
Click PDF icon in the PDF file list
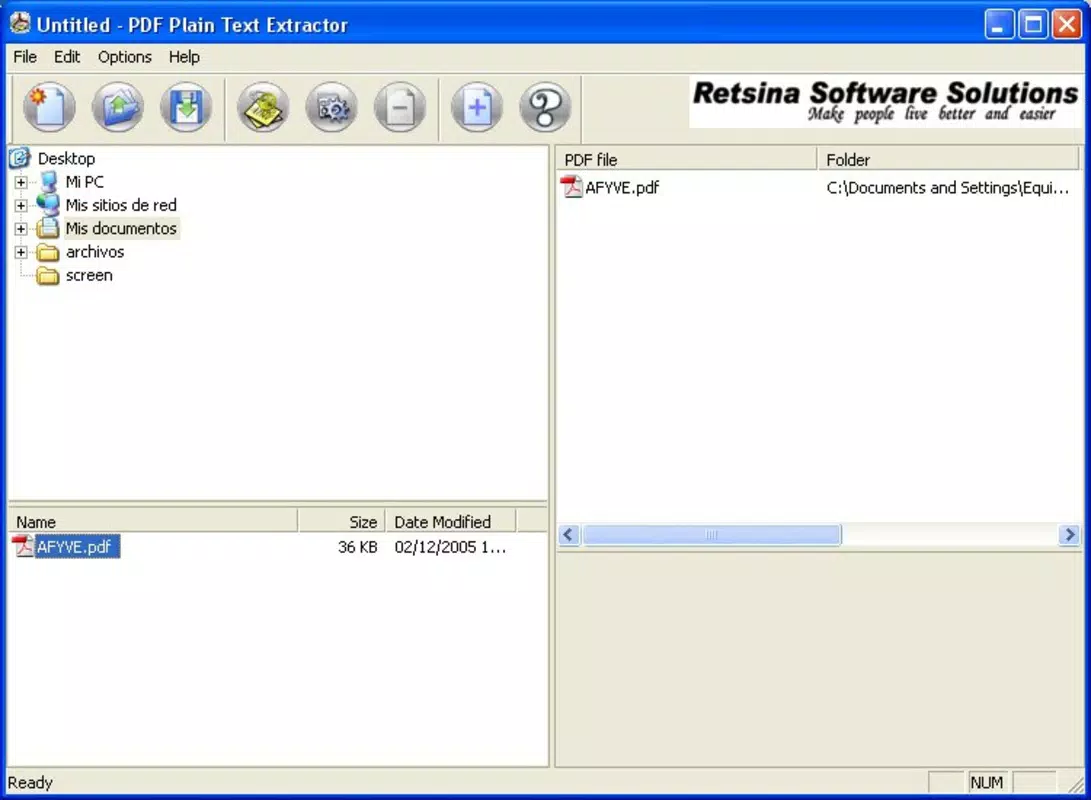pos(571,187)
